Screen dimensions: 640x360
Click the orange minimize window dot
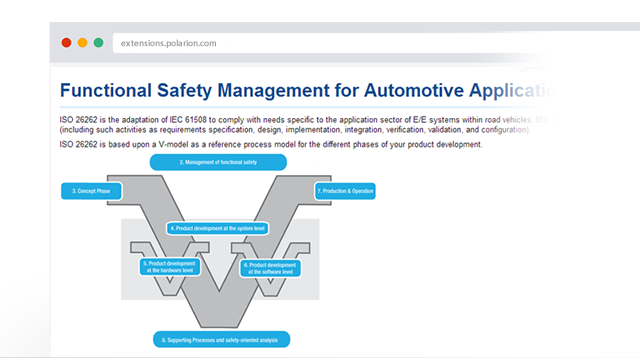click(x=82, y=43)
